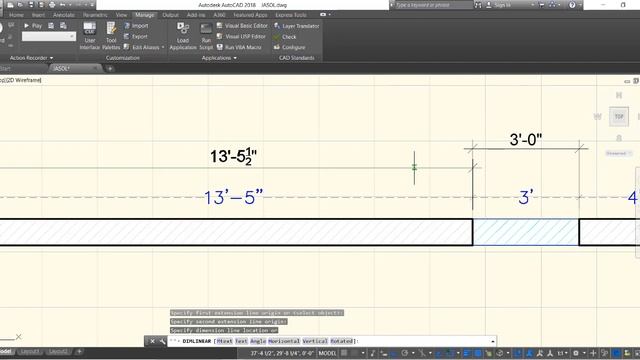Open the Tool Palettes customization
Screen dimensions: 640x360
[111, 36]
